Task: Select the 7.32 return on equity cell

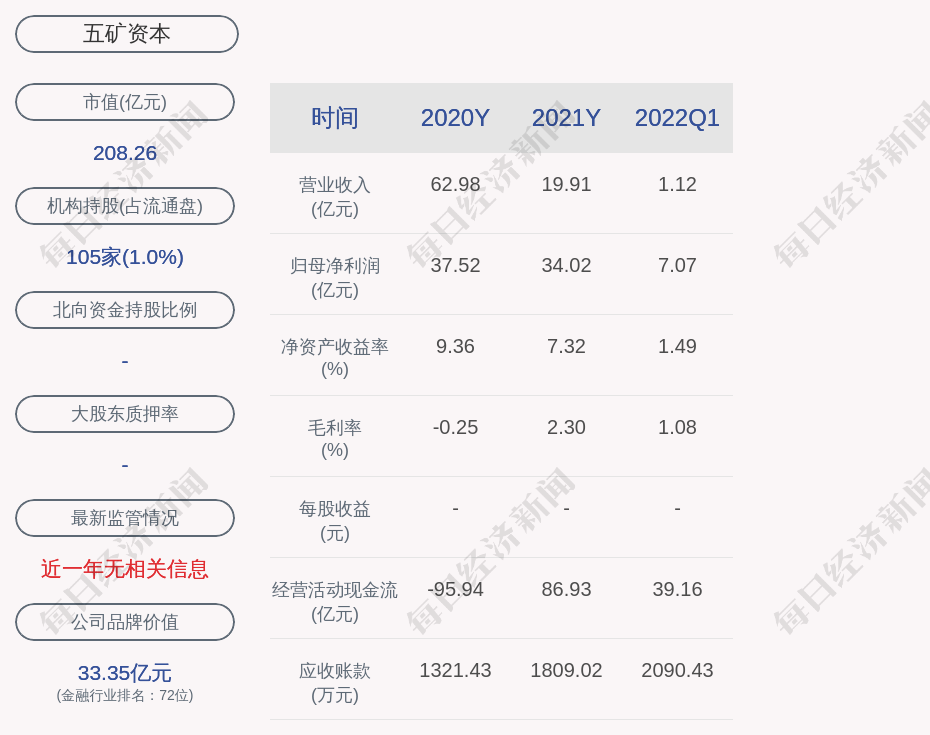Action: [566, 346]
